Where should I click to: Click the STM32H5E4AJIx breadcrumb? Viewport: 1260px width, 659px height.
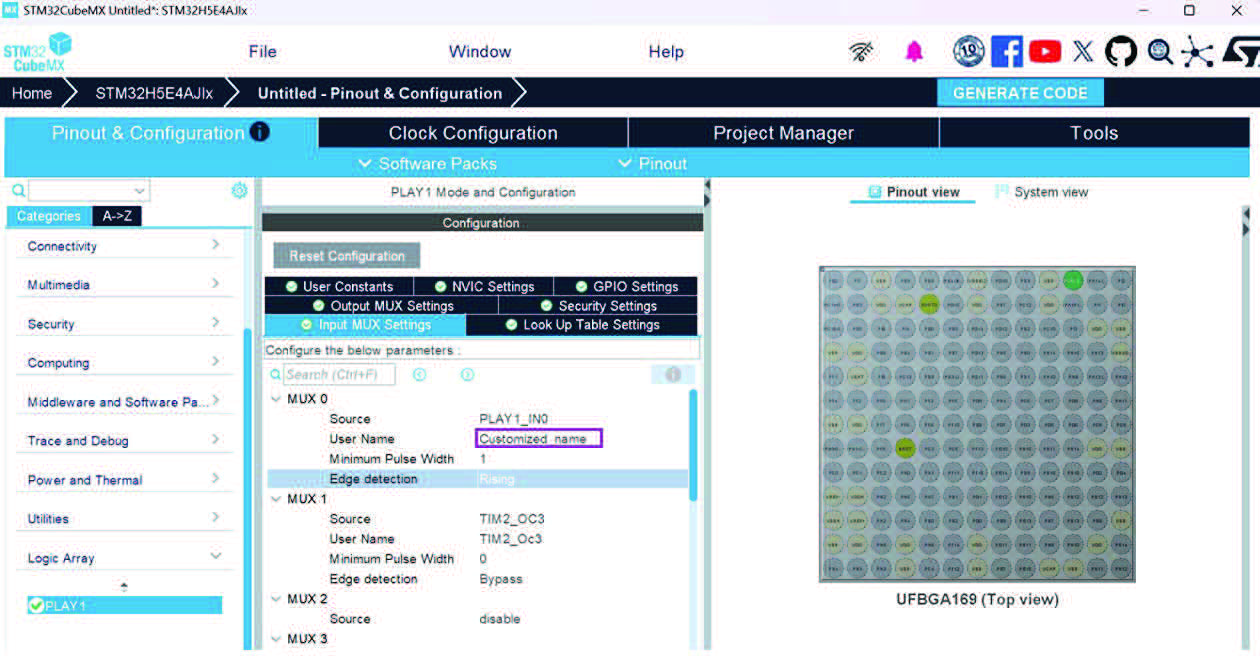154,93
